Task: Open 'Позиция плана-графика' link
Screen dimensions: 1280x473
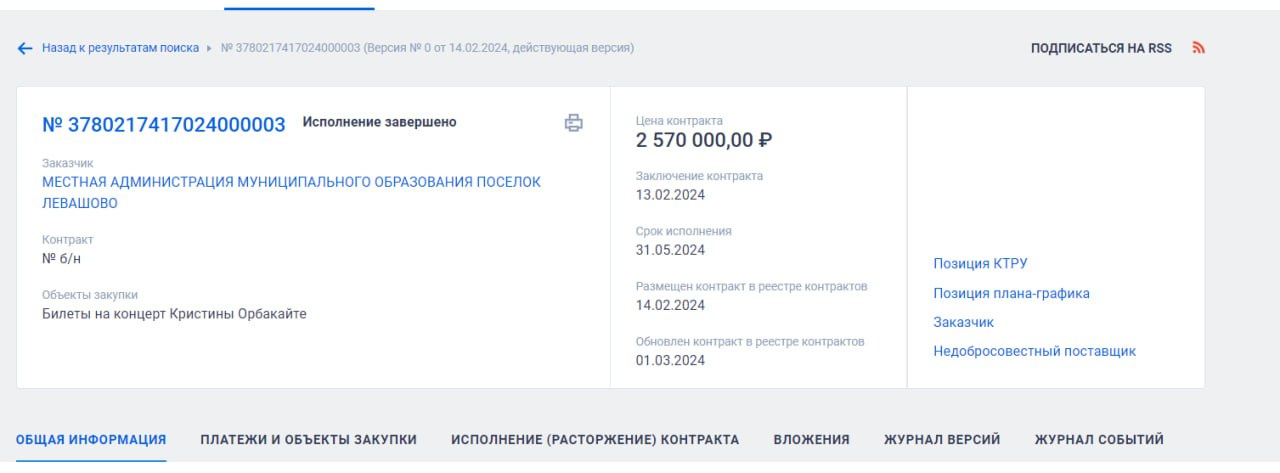Action: pyautogui.click(x=1011, y=294)
